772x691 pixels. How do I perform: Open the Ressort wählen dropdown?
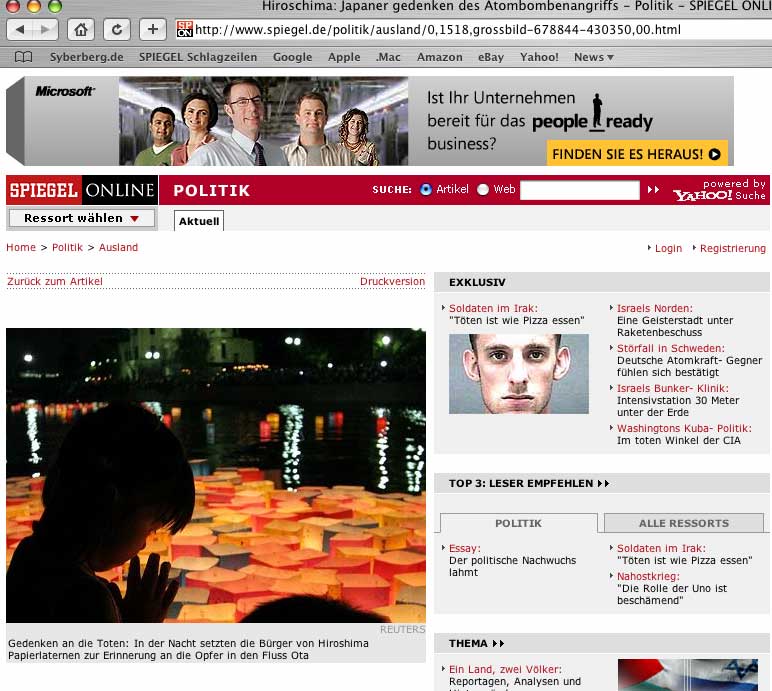(81, 218)
